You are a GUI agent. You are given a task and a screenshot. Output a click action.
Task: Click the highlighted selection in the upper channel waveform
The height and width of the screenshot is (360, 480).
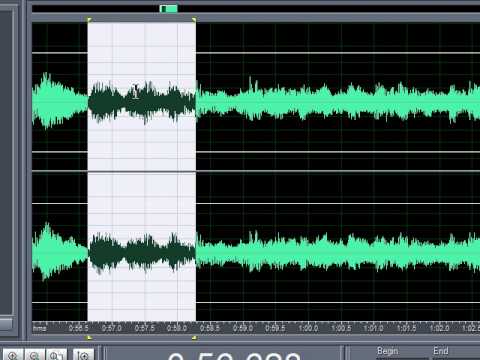pyautogui.click(x=142, y=97)
